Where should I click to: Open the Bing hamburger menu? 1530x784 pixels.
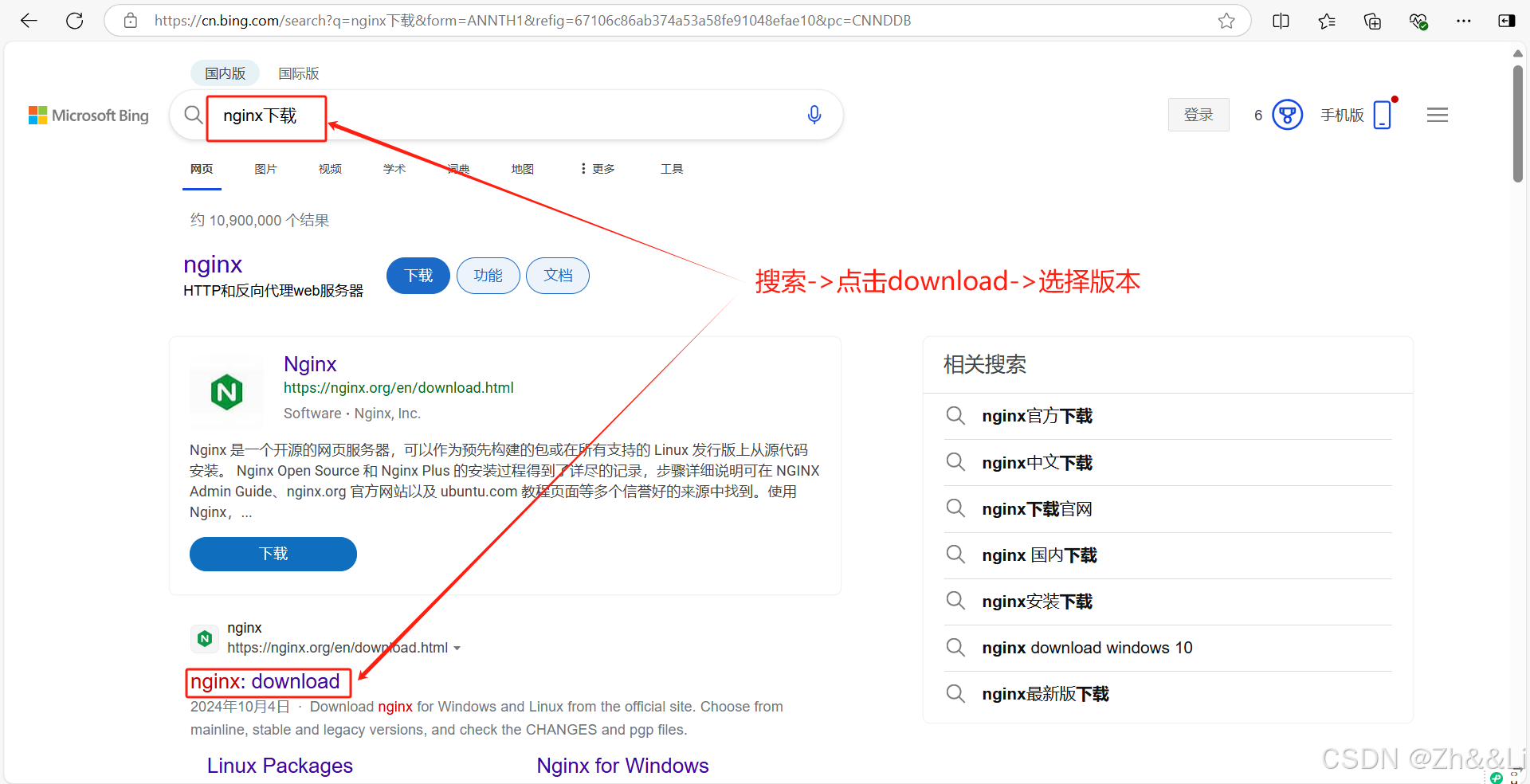(x=1438, y=115)
